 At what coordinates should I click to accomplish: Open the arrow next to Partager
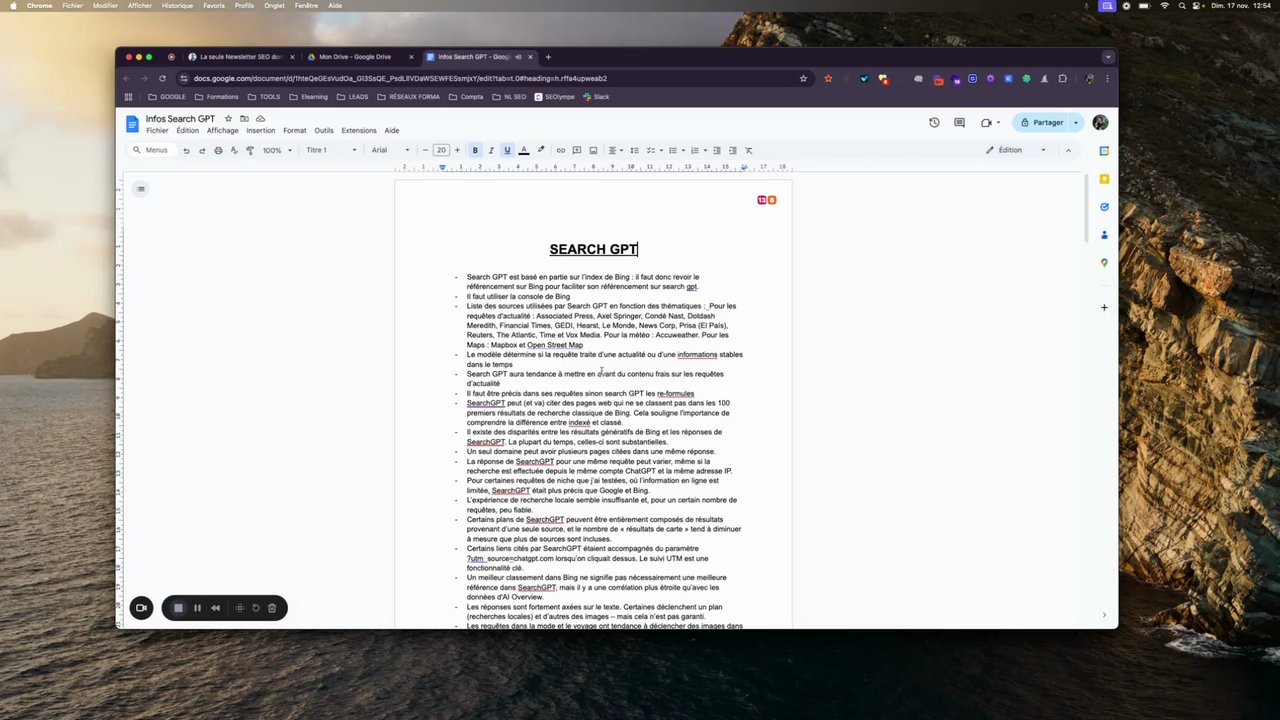1076,122
